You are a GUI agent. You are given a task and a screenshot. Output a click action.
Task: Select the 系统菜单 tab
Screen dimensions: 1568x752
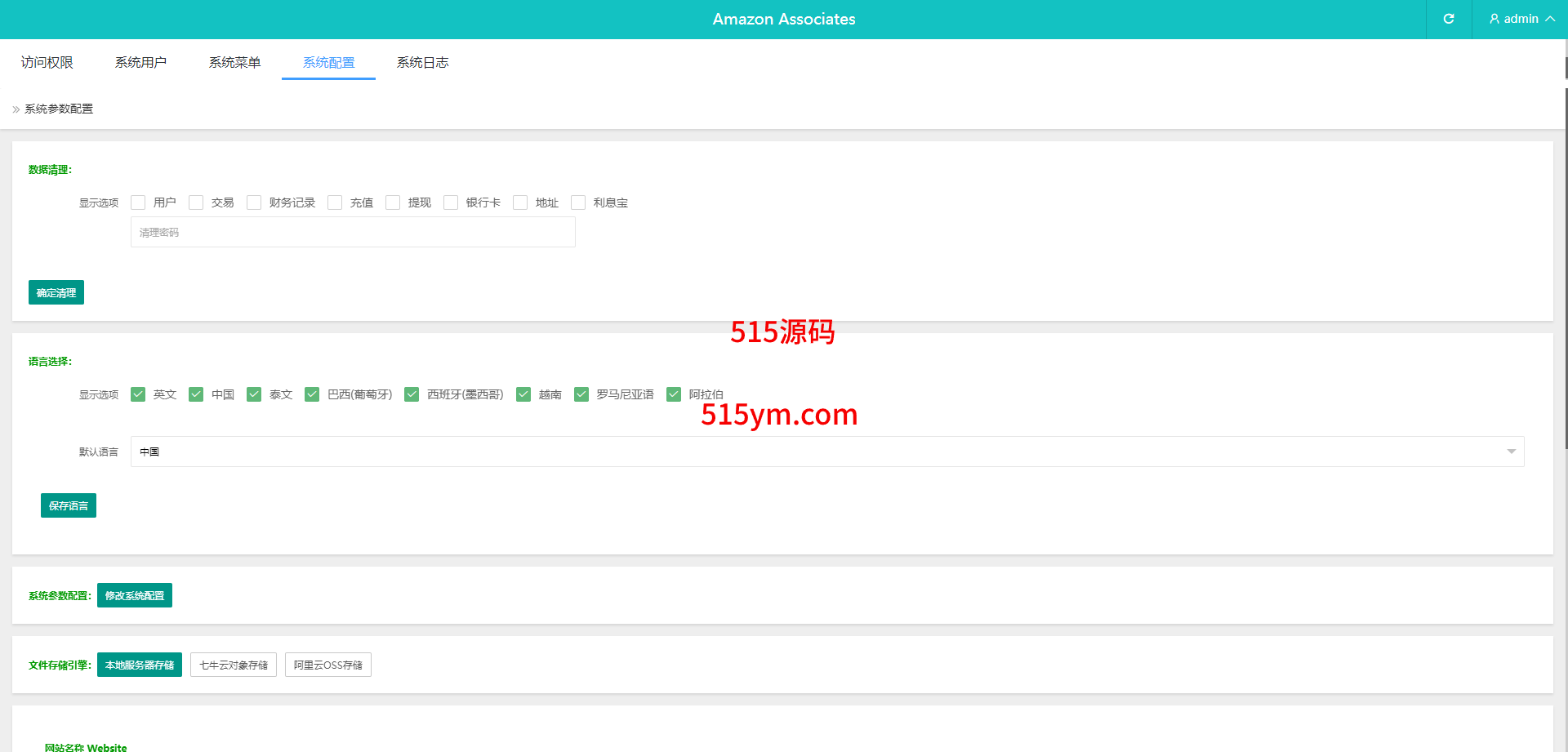point(234,63)
